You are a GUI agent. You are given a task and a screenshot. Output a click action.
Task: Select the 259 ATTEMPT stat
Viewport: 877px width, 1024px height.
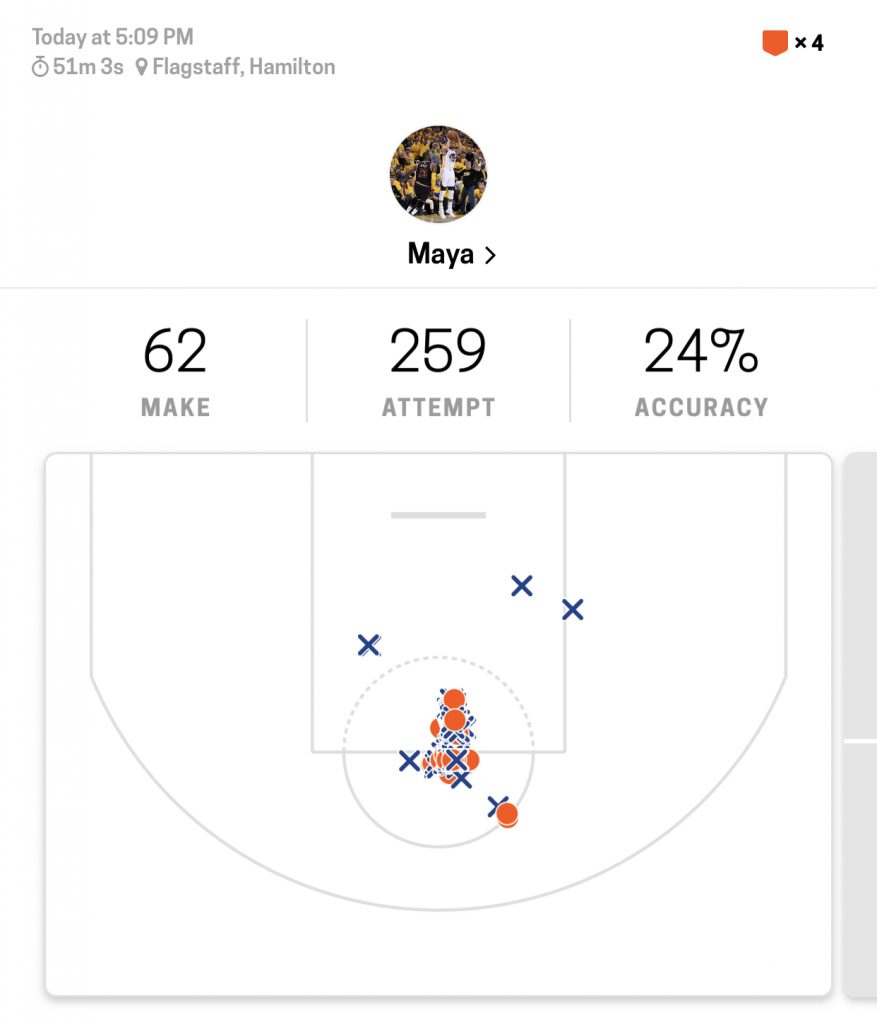pos(438,371)
